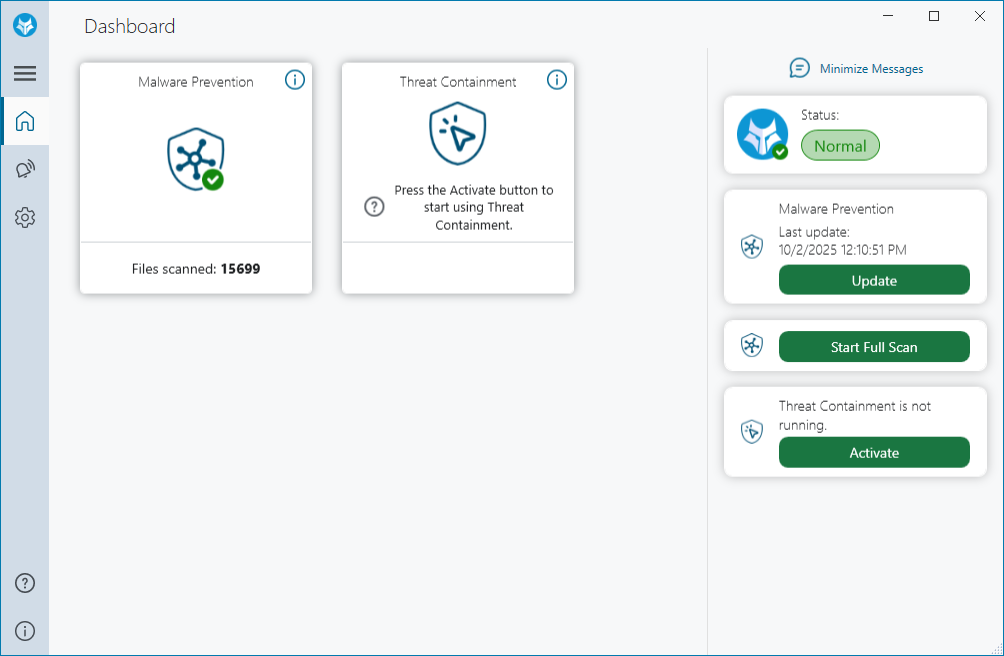Viewport: 1004px width, 656px height.
Task: Open the Settings gear in sidebar
Action: pos(25,218)
